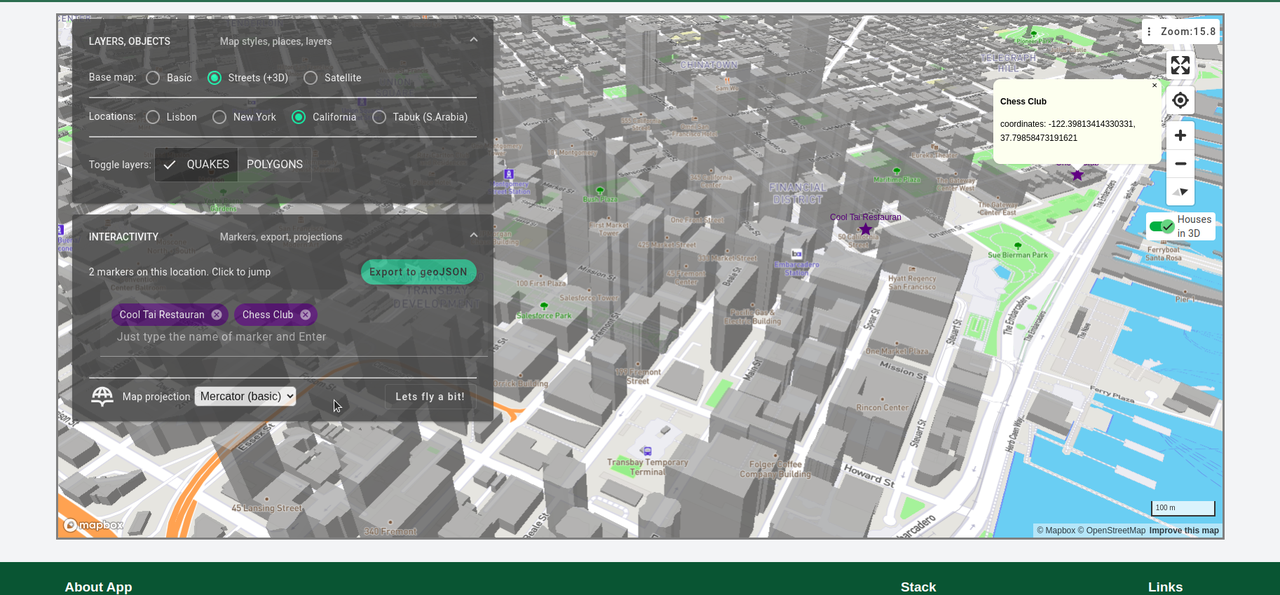The height and width of the screenshot is (595, 1280).
Task: Click the Mapbox logo in bottom-left corner
Action: (91, 524)
